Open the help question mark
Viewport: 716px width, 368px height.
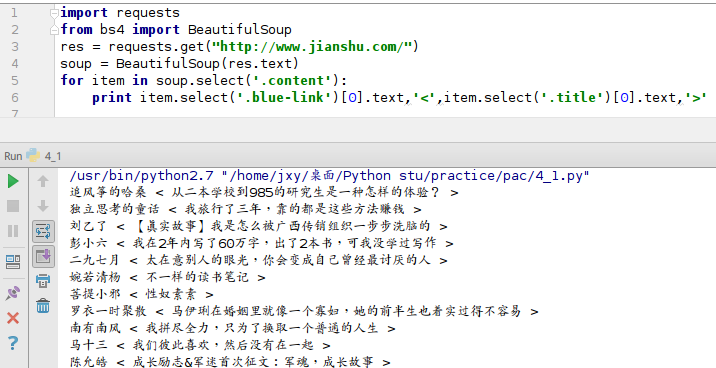[13, 342]
